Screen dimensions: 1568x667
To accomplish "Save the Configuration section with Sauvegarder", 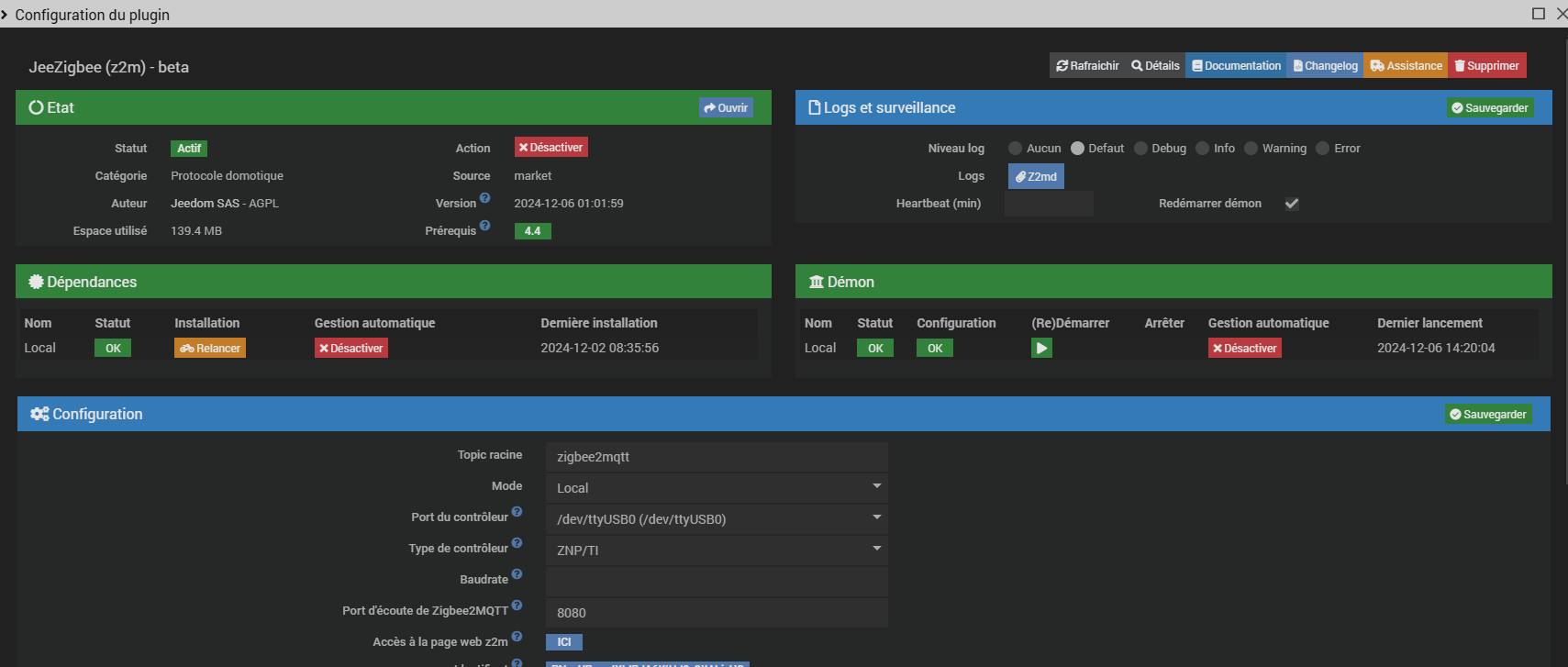I will pos(1488,415).
